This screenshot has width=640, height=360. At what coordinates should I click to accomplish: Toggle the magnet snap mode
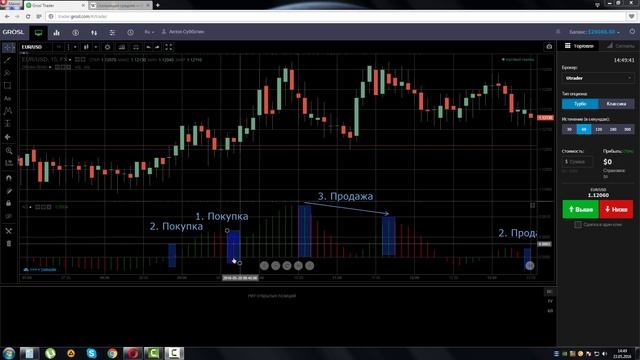[x=9, y=178]
